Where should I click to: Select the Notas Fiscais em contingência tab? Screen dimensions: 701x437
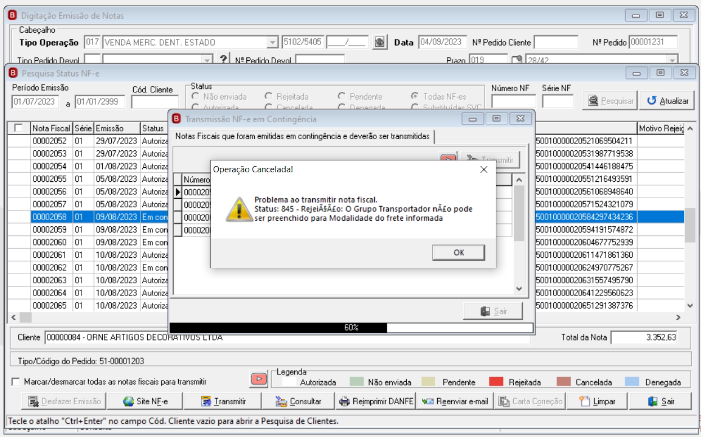click(x=302, y=136)
